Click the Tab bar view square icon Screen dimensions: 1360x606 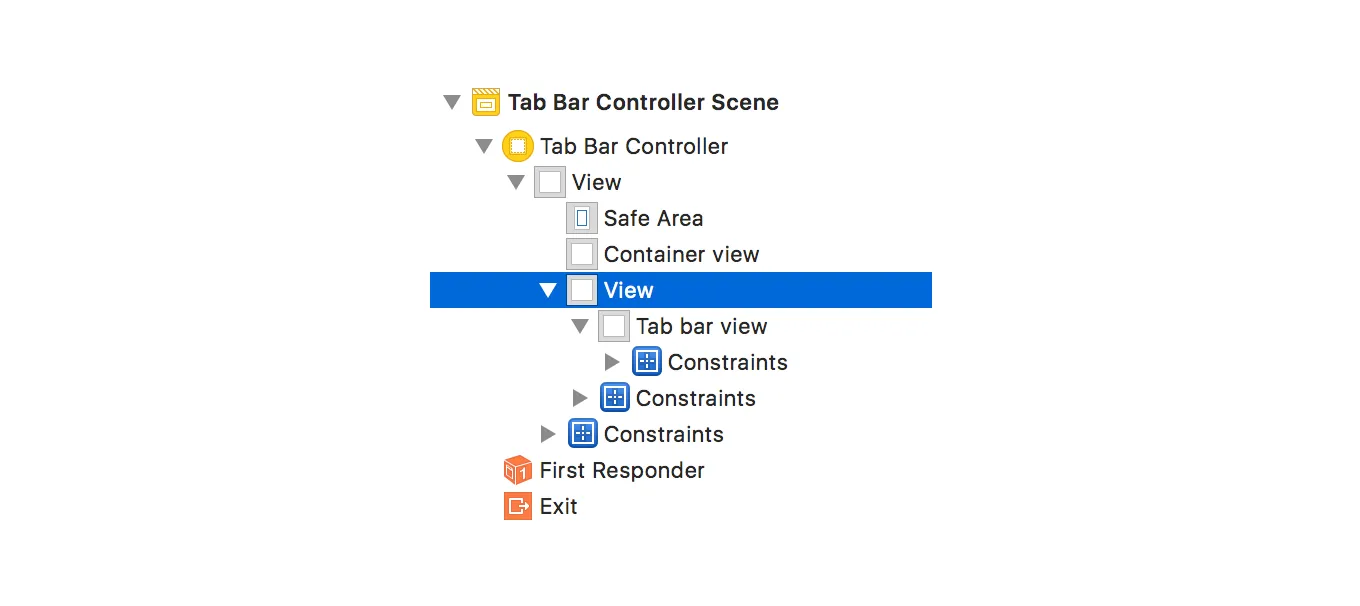pyautogui.click(x=614, y=326)
